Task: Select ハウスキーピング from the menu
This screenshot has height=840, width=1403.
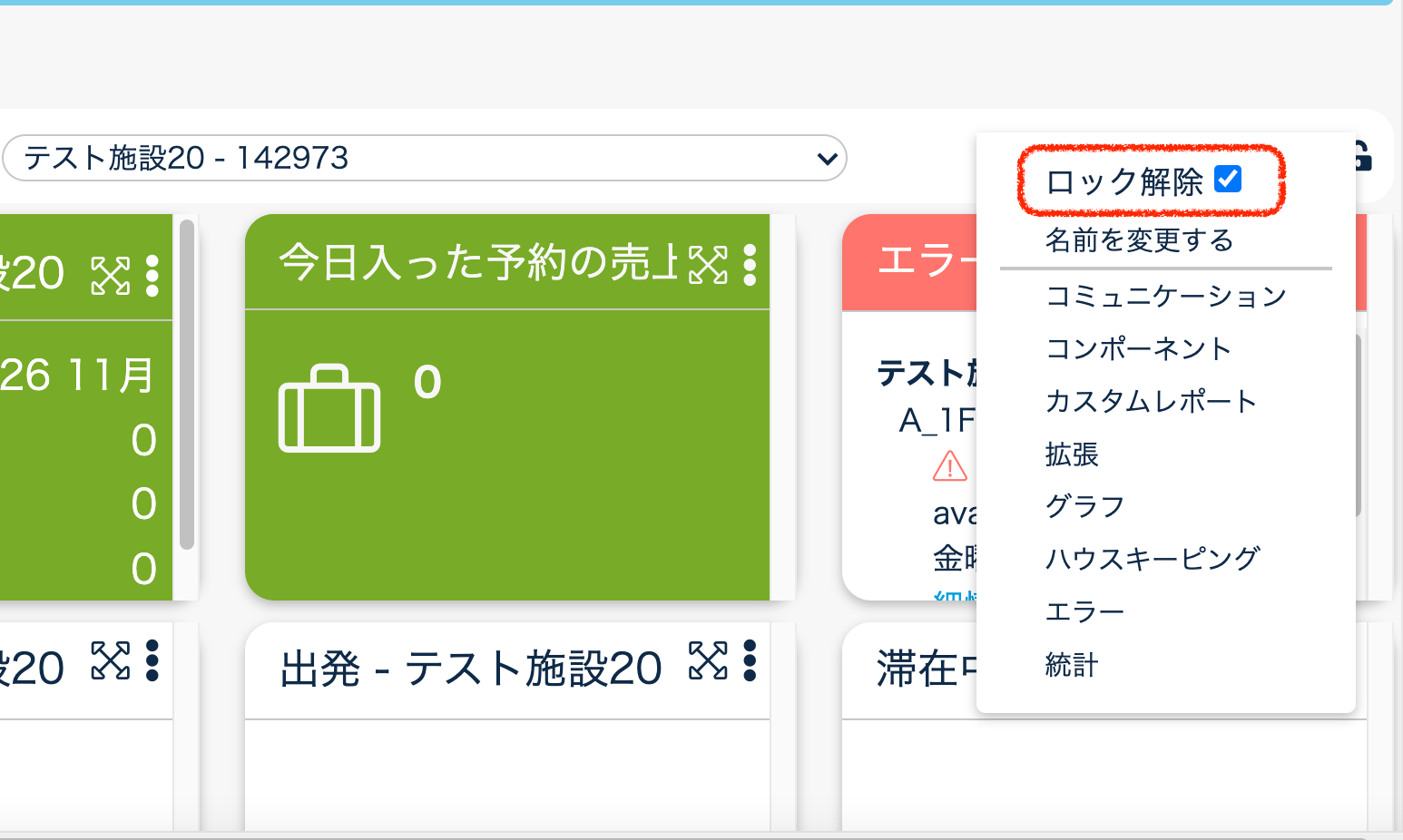Action: pyautogui.click(x=1153, y=559)
